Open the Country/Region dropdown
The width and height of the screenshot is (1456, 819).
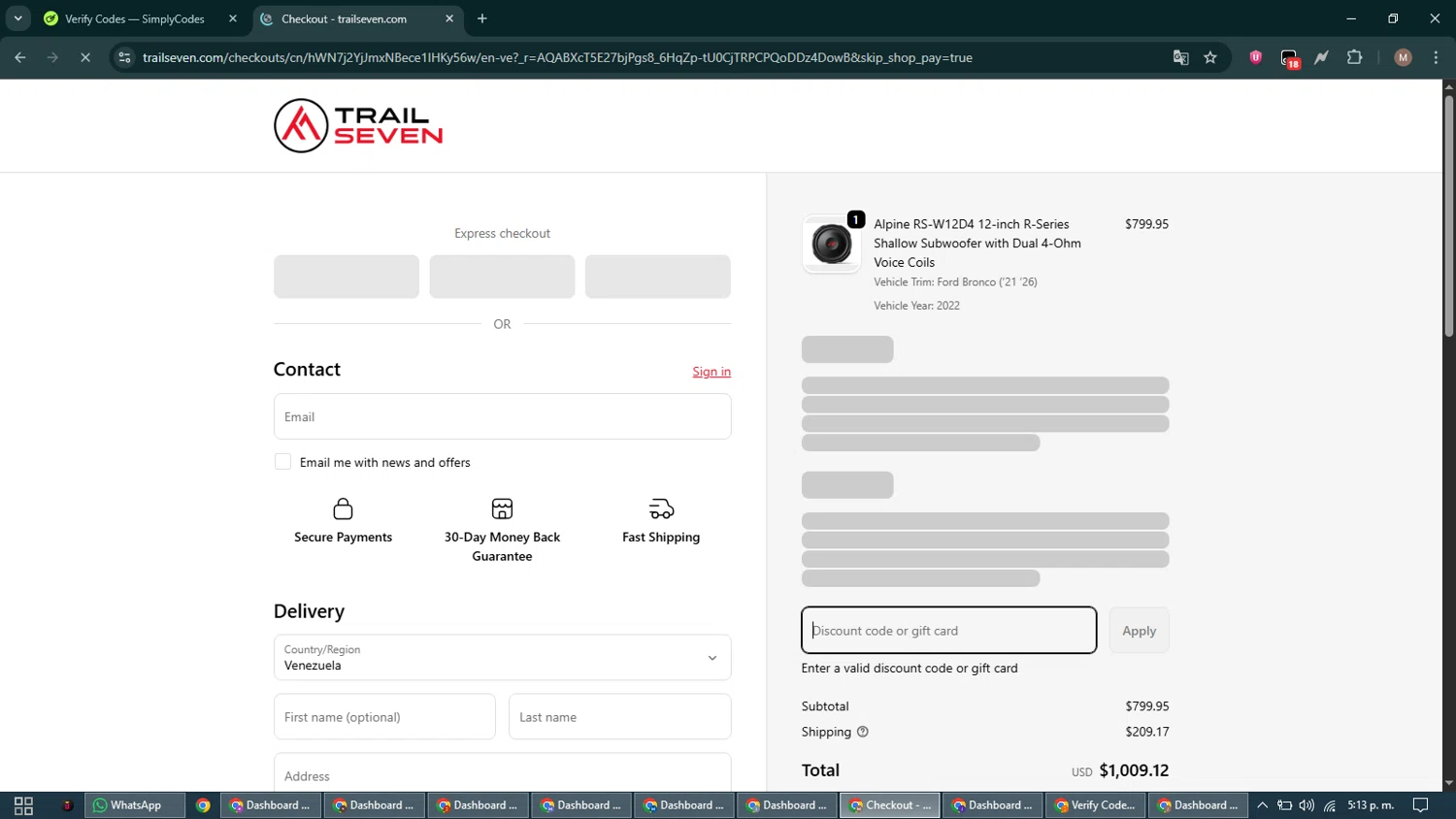click(502, 658)
